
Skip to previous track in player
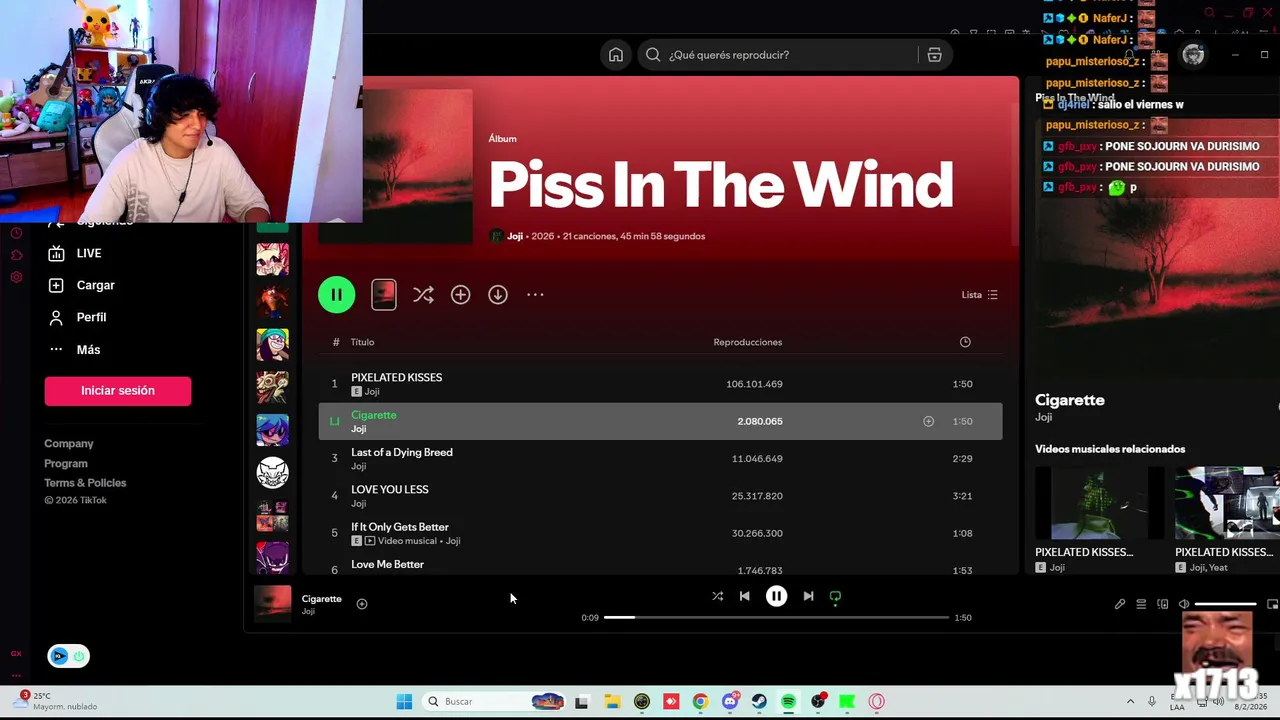[744, 596]
